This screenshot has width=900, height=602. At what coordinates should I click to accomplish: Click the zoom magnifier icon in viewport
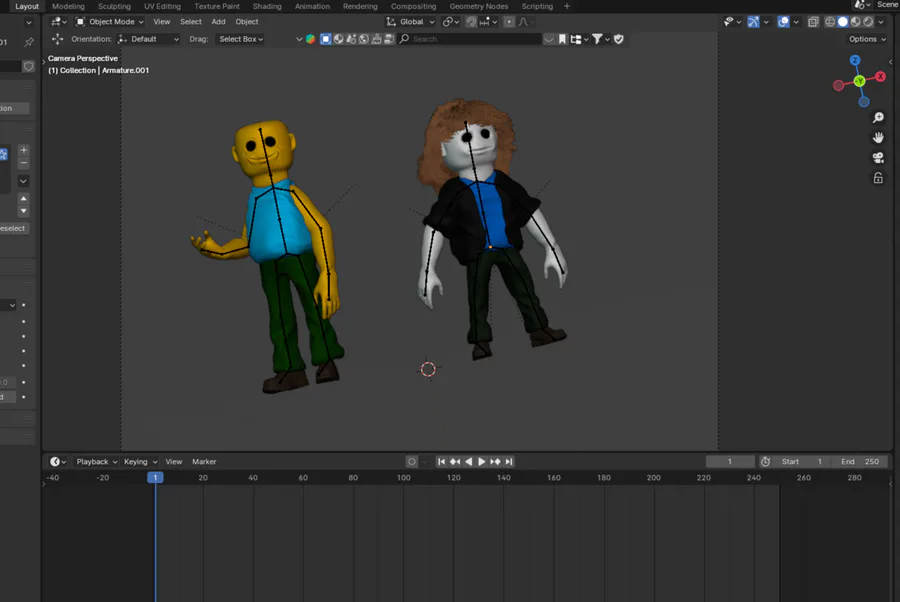(878, 118)
